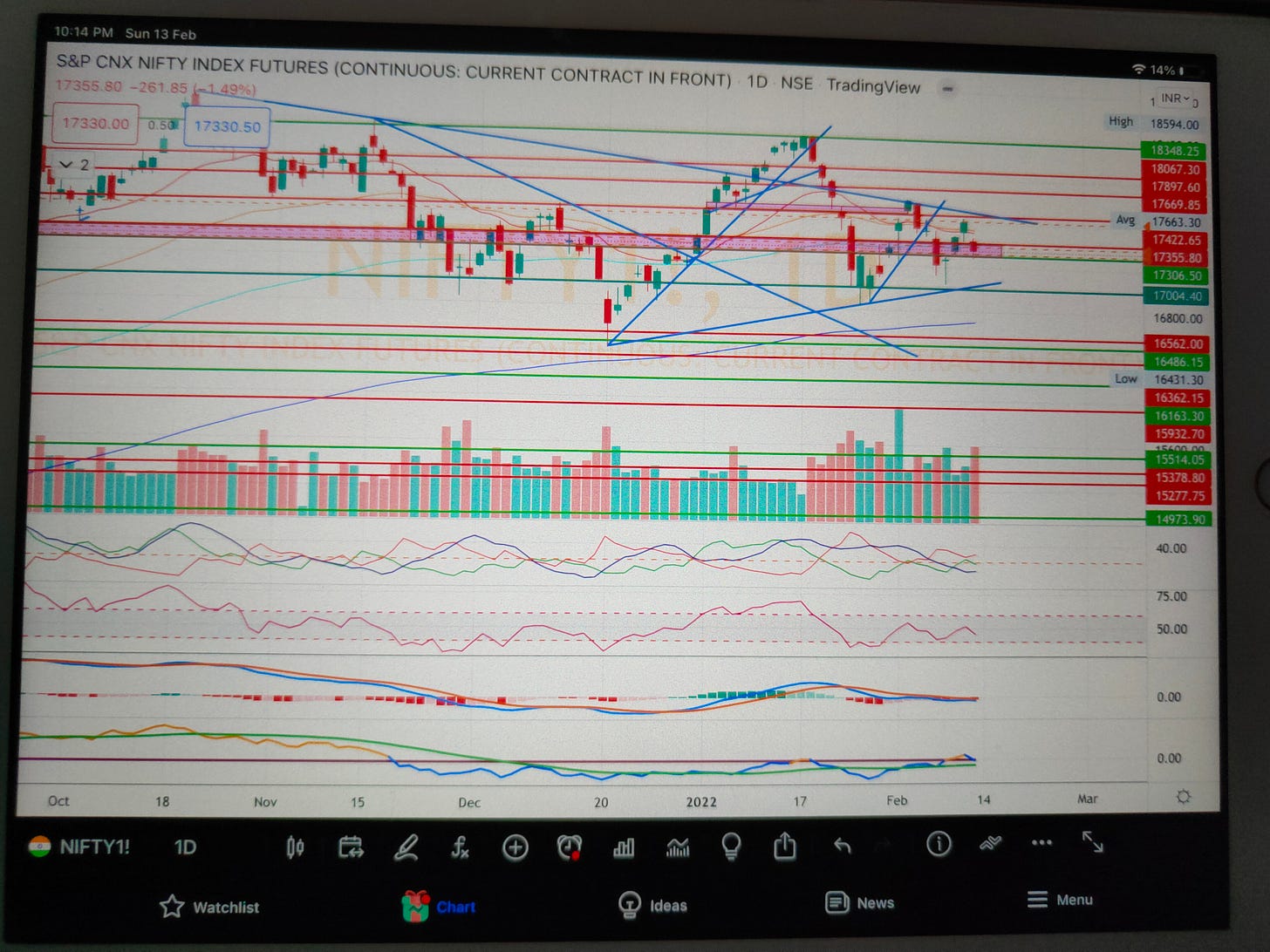Select the 17422.65 price label

pos(1176,240)
